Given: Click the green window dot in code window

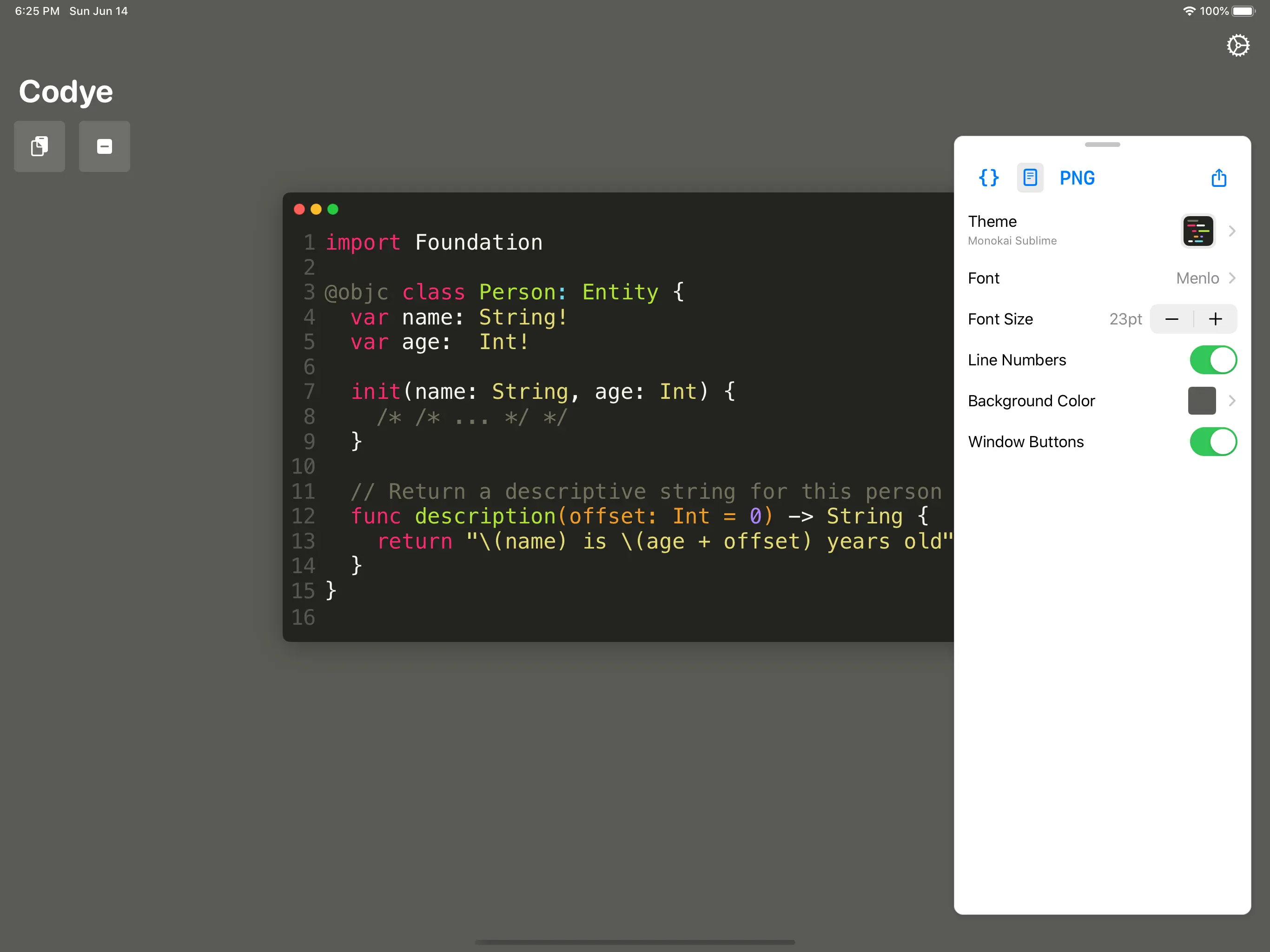Looking at the screenshot, I should [333, 210].
